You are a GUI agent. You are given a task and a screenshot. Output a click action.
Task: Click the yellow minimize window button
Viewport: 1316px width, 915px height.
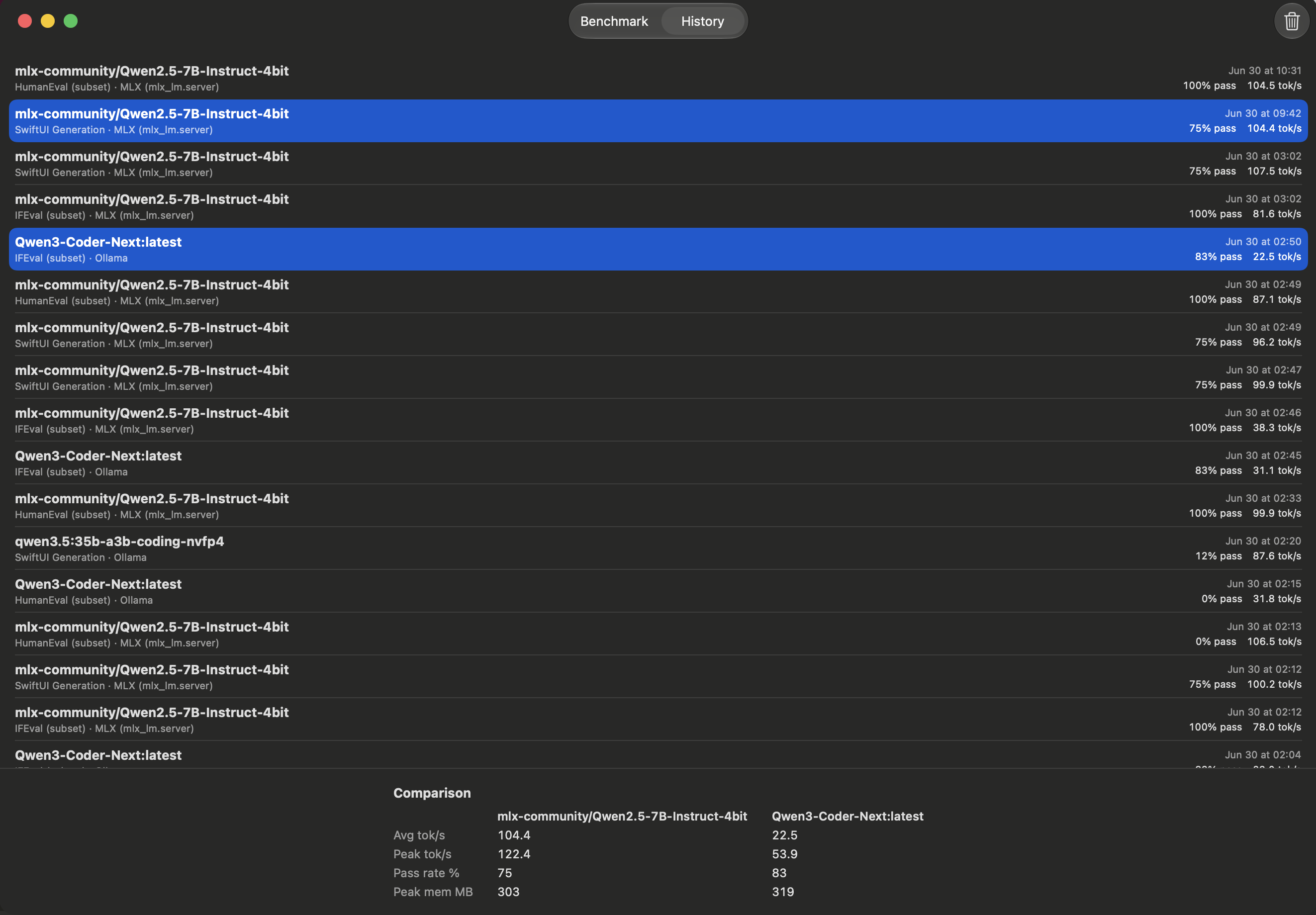coord(48,21)
